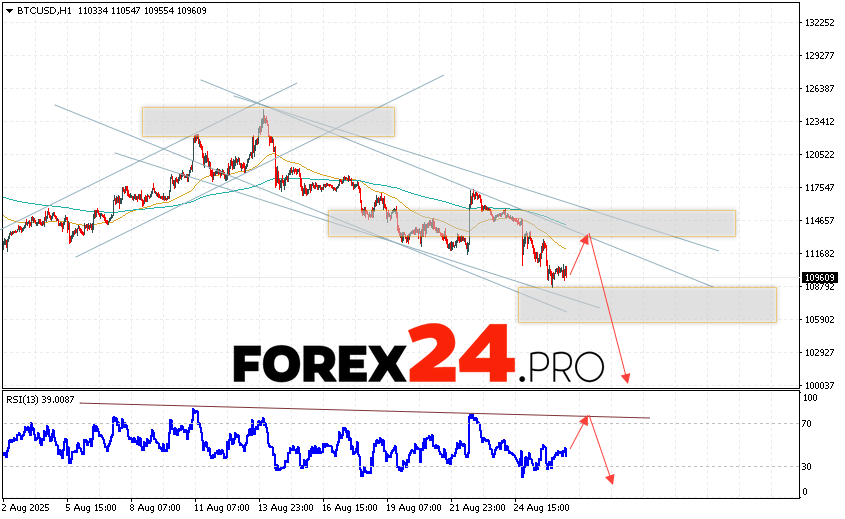The height and width of the screenshot is (519, 845).
Task: Select the 24 Aug 15:00 time label
Action: [x=542, y=507]
